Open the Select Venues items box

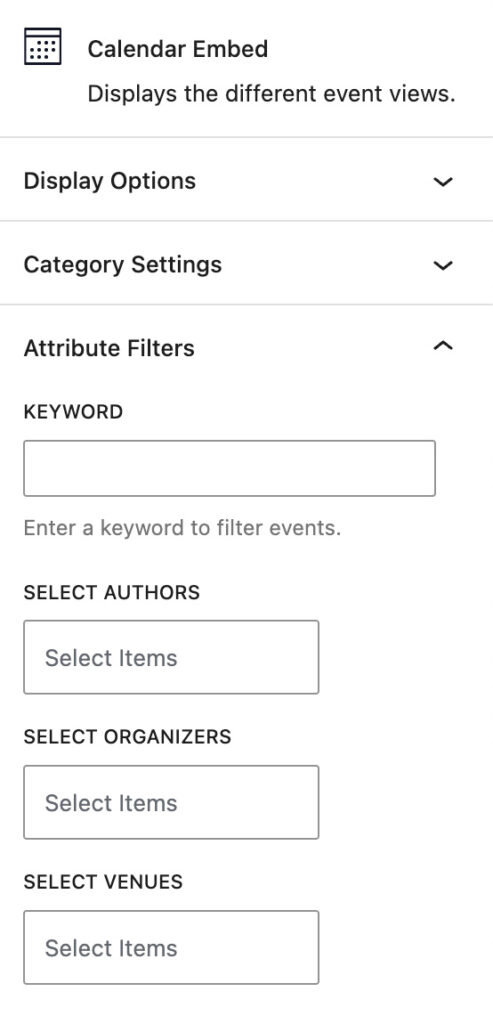[x=171, y=947]
